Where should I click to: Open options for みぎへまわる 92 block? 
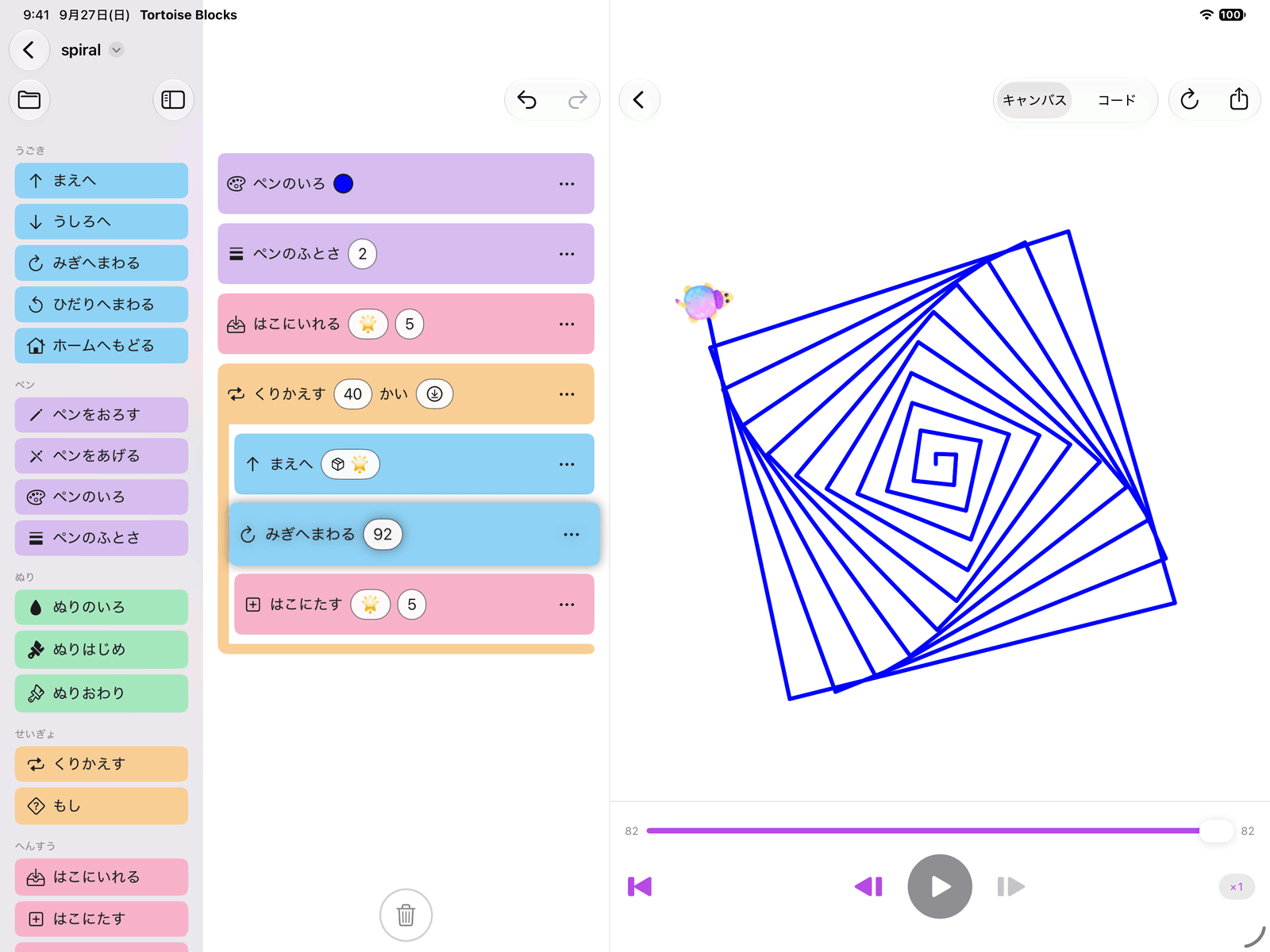point(571,535)
